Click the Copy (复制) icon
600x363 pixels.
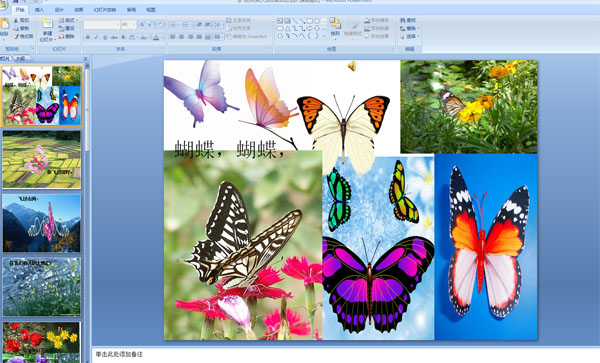point(16,28)
